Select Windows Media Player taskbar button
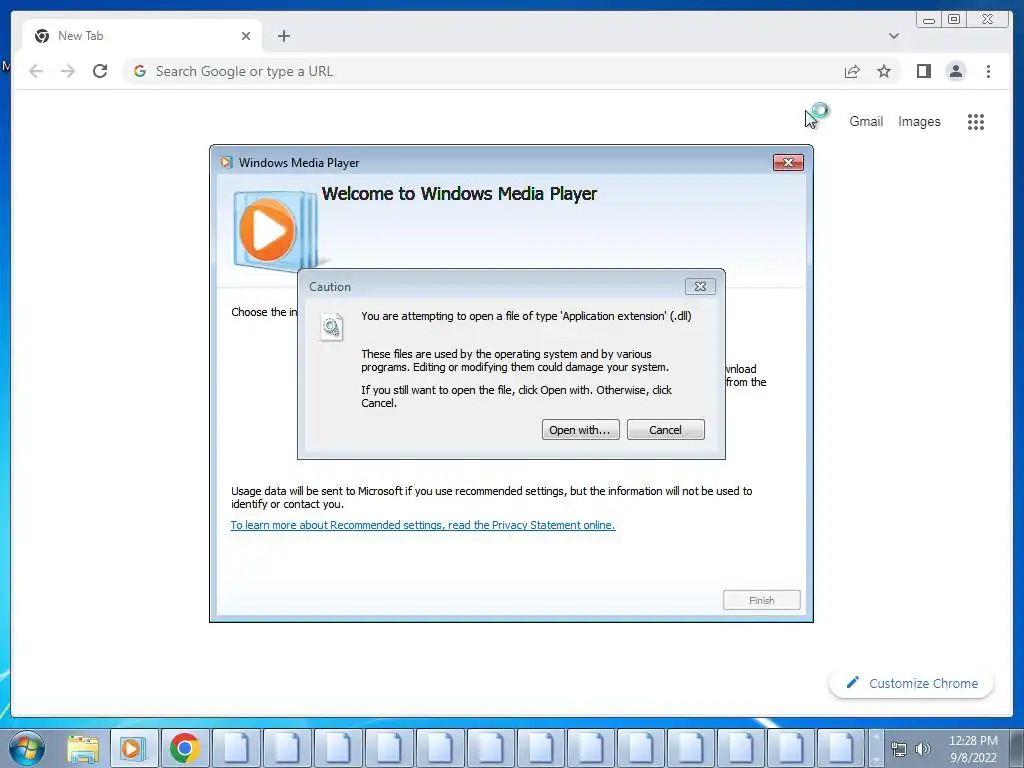Viewport: 1024px width, 768px height. [133, 748]
